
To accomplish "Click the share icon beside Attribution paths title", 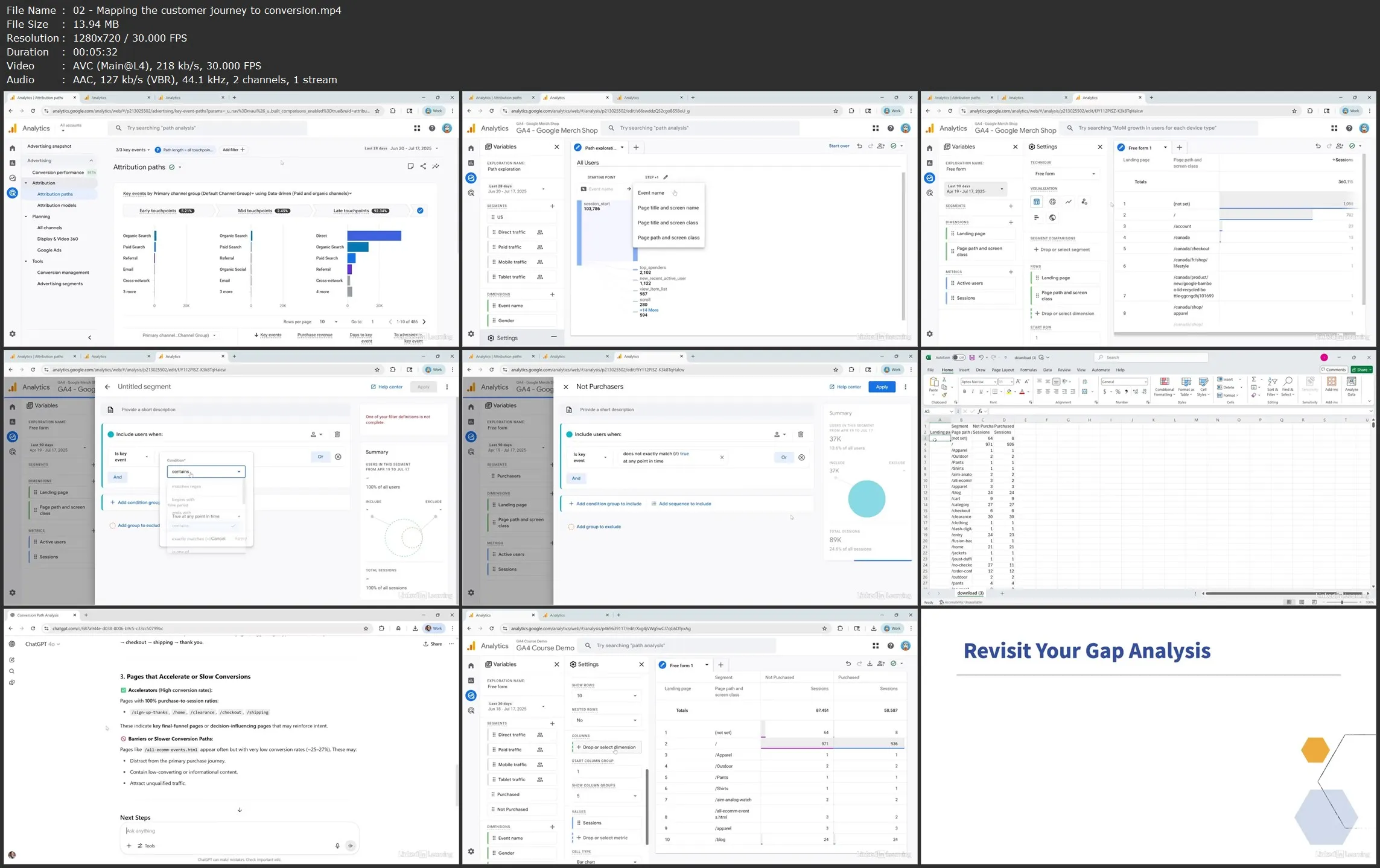I will [x=423, y=166].
